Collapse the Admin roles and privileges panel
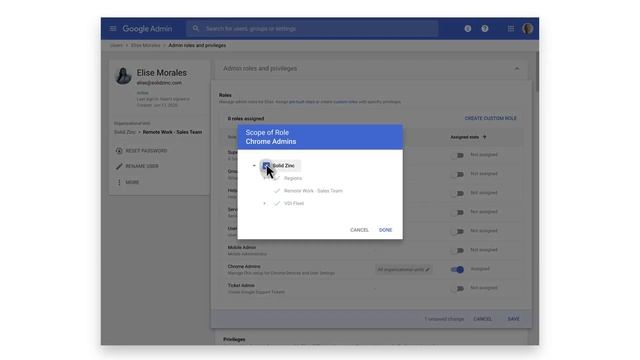Screen dimensions: 640x360 tap(517, 69)
